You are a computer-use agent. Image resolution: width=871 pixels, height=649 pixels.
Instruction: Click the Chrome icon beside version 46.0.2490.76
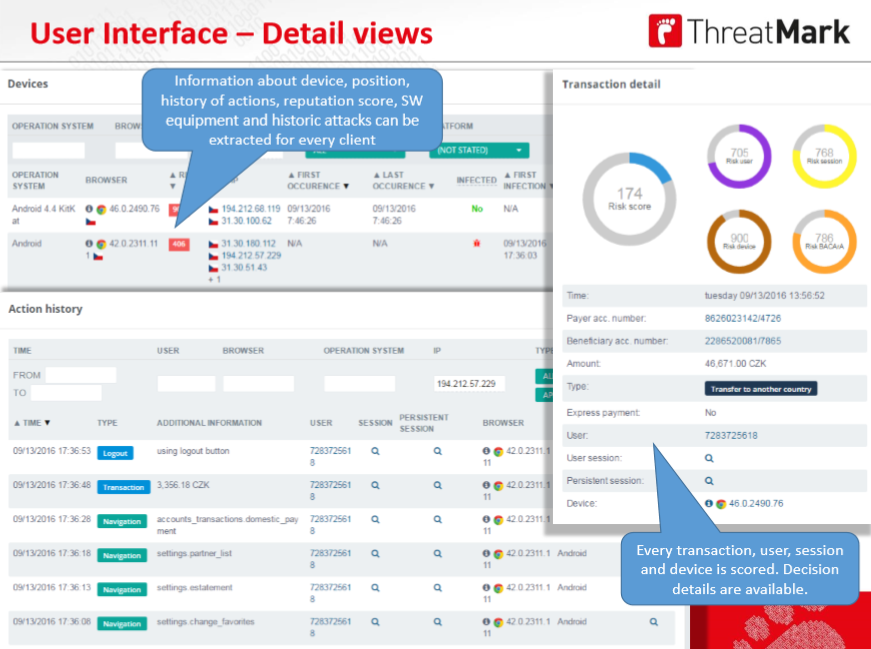(100, 210)
